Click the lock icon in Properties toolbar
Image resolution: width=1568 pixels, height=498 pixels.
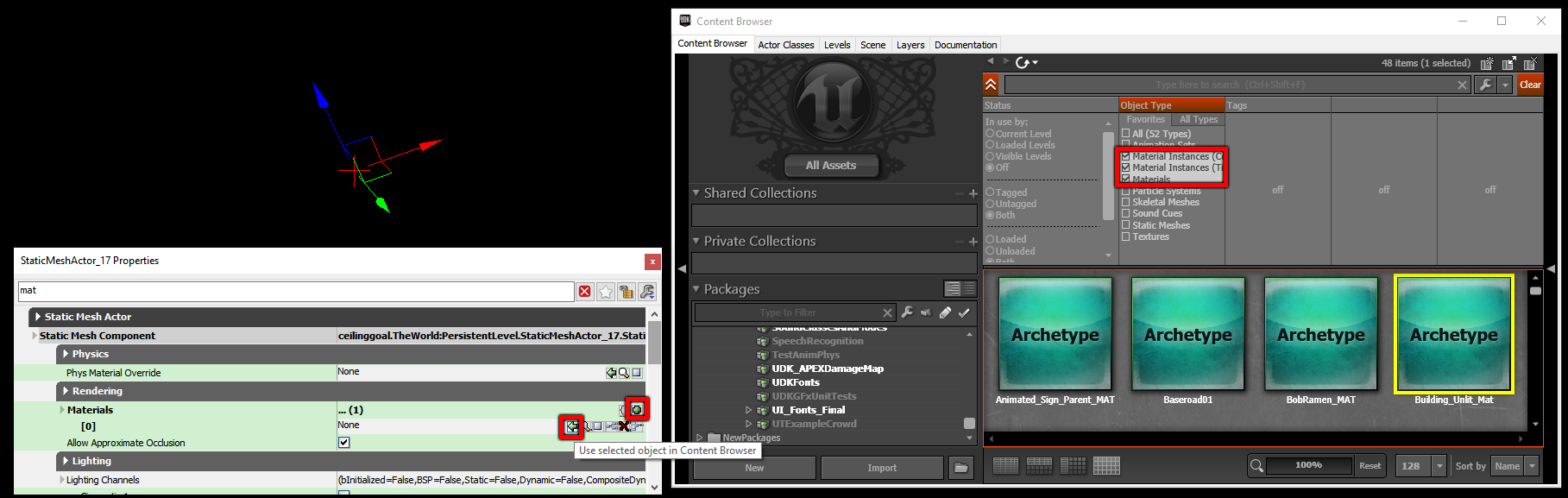click(x=627, y=292)
